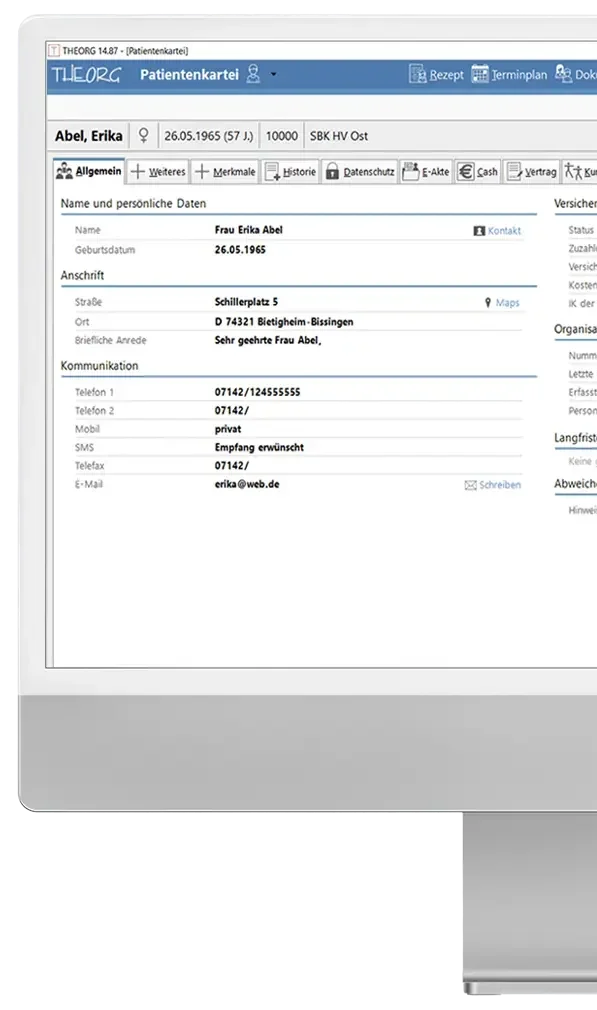Image resolution: width=597 pixels, height=1010 pixels.
Task: Click the THEORG logo
Action: point(86,75)
